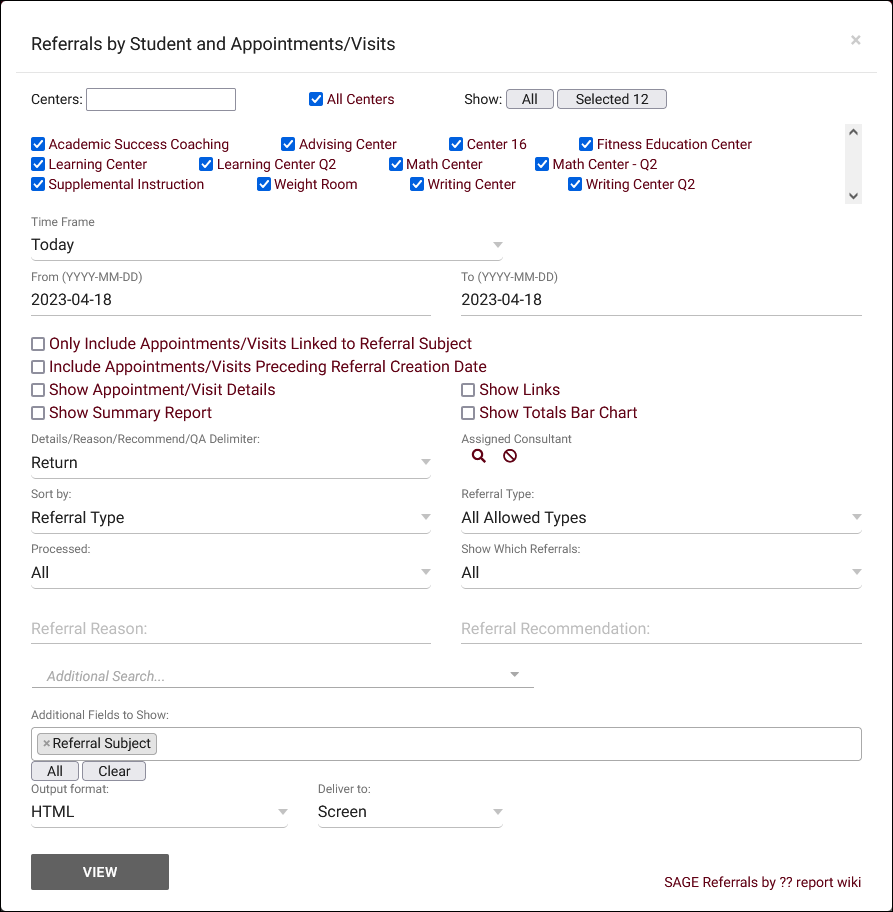Remove the Referral Subject tag

pos(46,744)
